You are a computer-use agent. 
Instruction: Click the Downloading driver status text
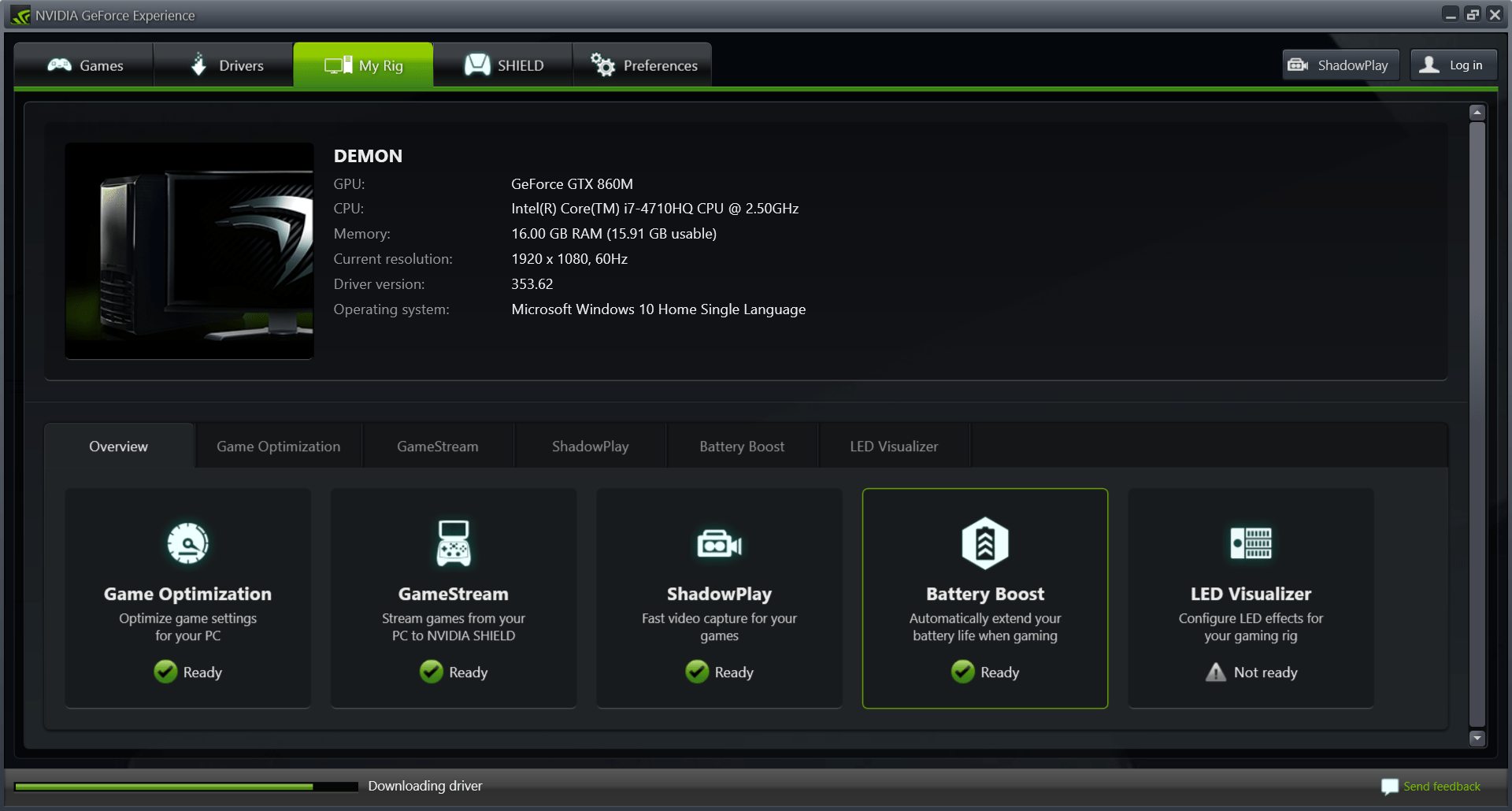click(x=425, y=786)
